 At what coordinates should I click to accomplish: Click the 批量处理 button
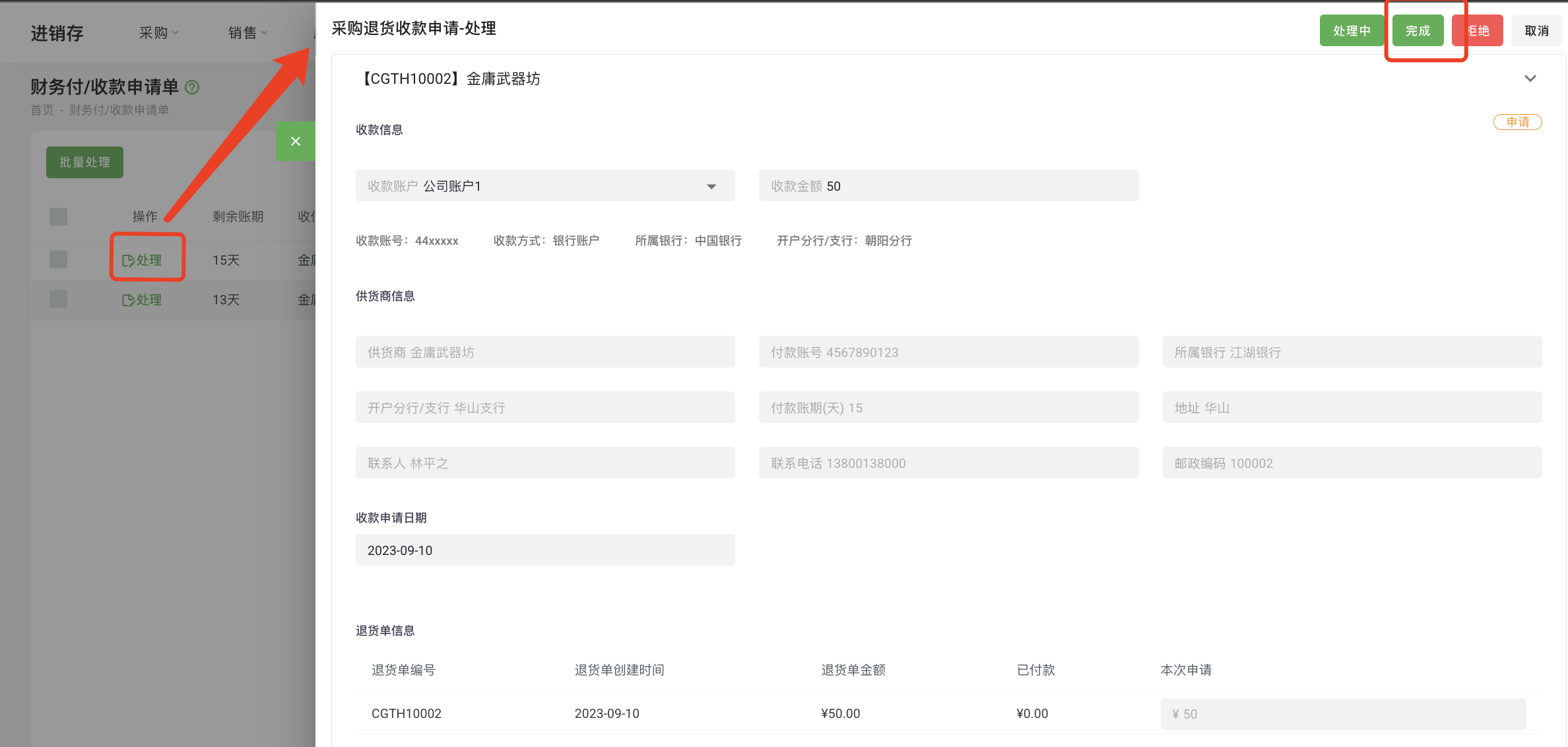84,162
